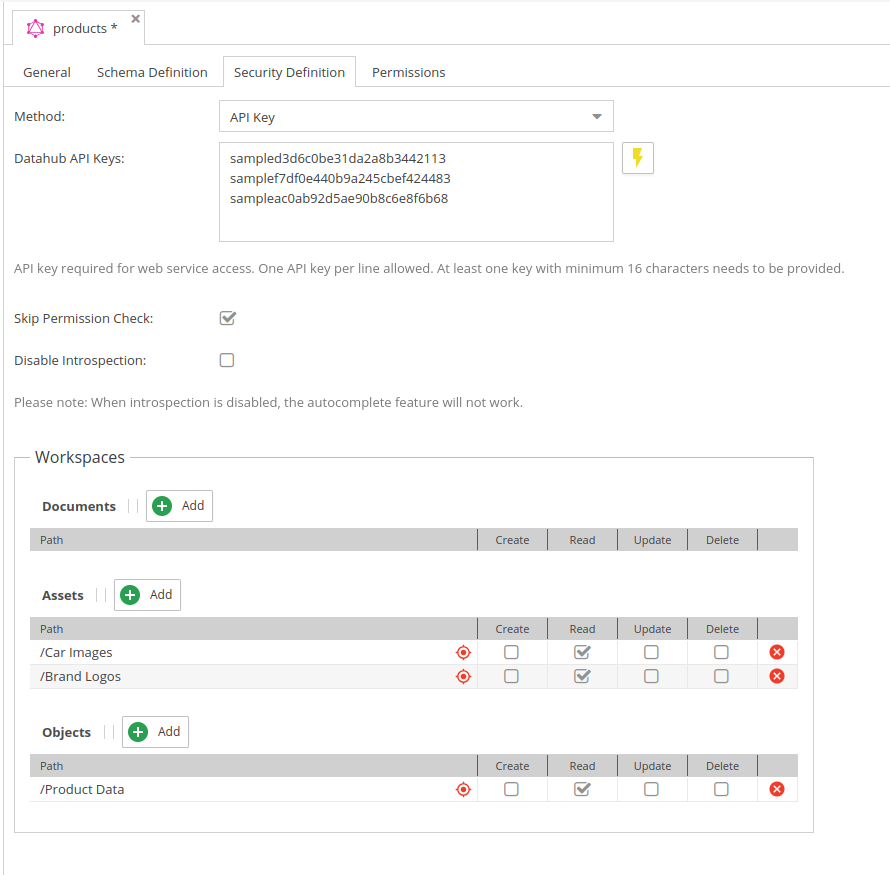Click the green plus icon beside Documents
This screenshot has width=890, height=875.
(x=162, y=506)
